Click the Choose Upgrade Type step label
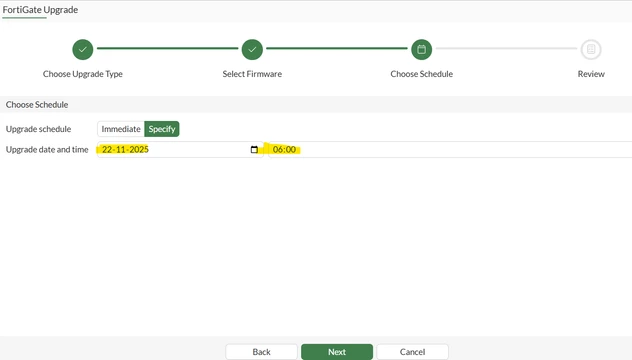The width and height of the screenshot is (632, 360). pyautogui.click(x=83, y=74)
